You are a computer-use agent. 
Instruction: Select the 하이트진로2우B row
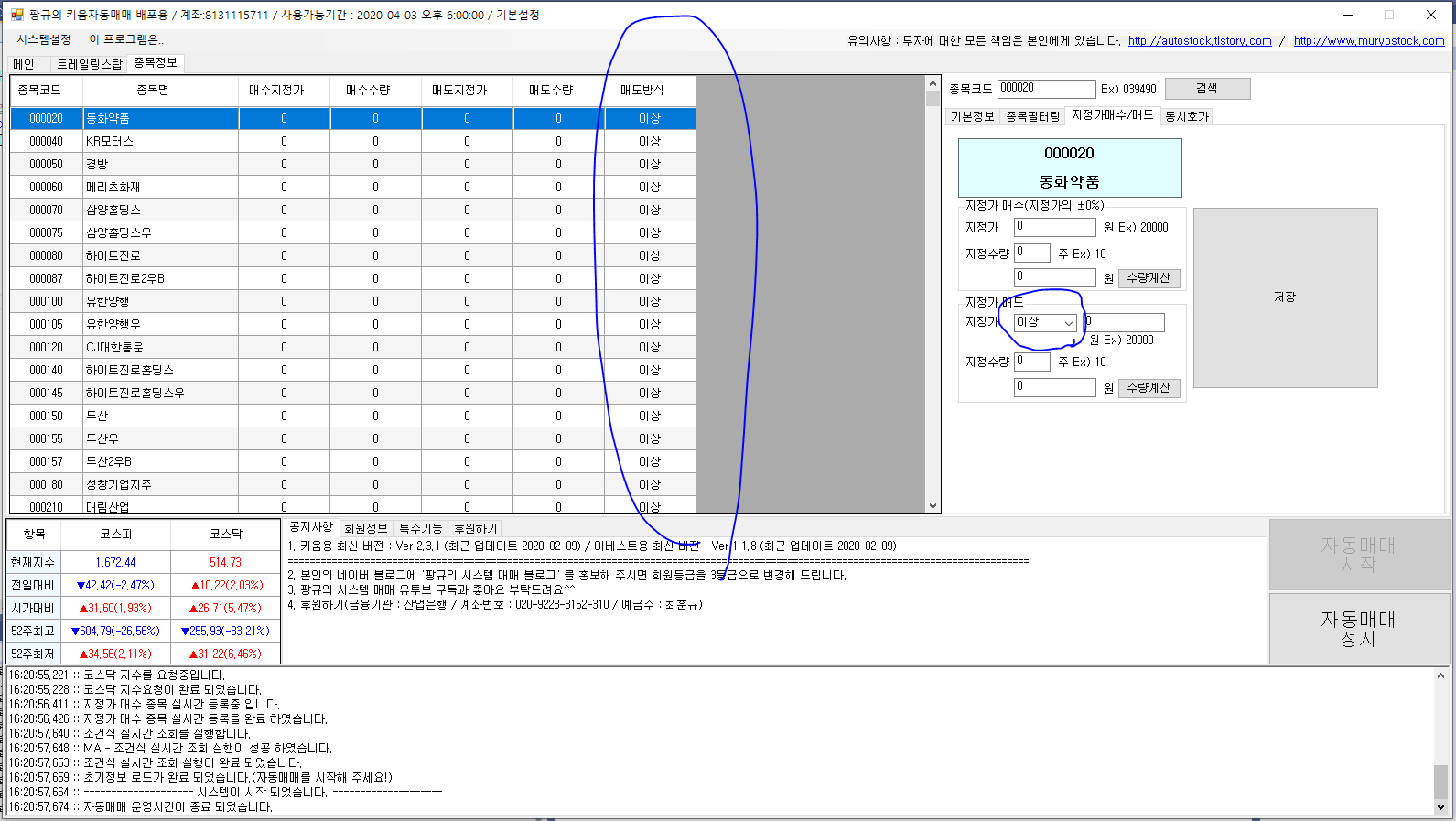(353, 278)
